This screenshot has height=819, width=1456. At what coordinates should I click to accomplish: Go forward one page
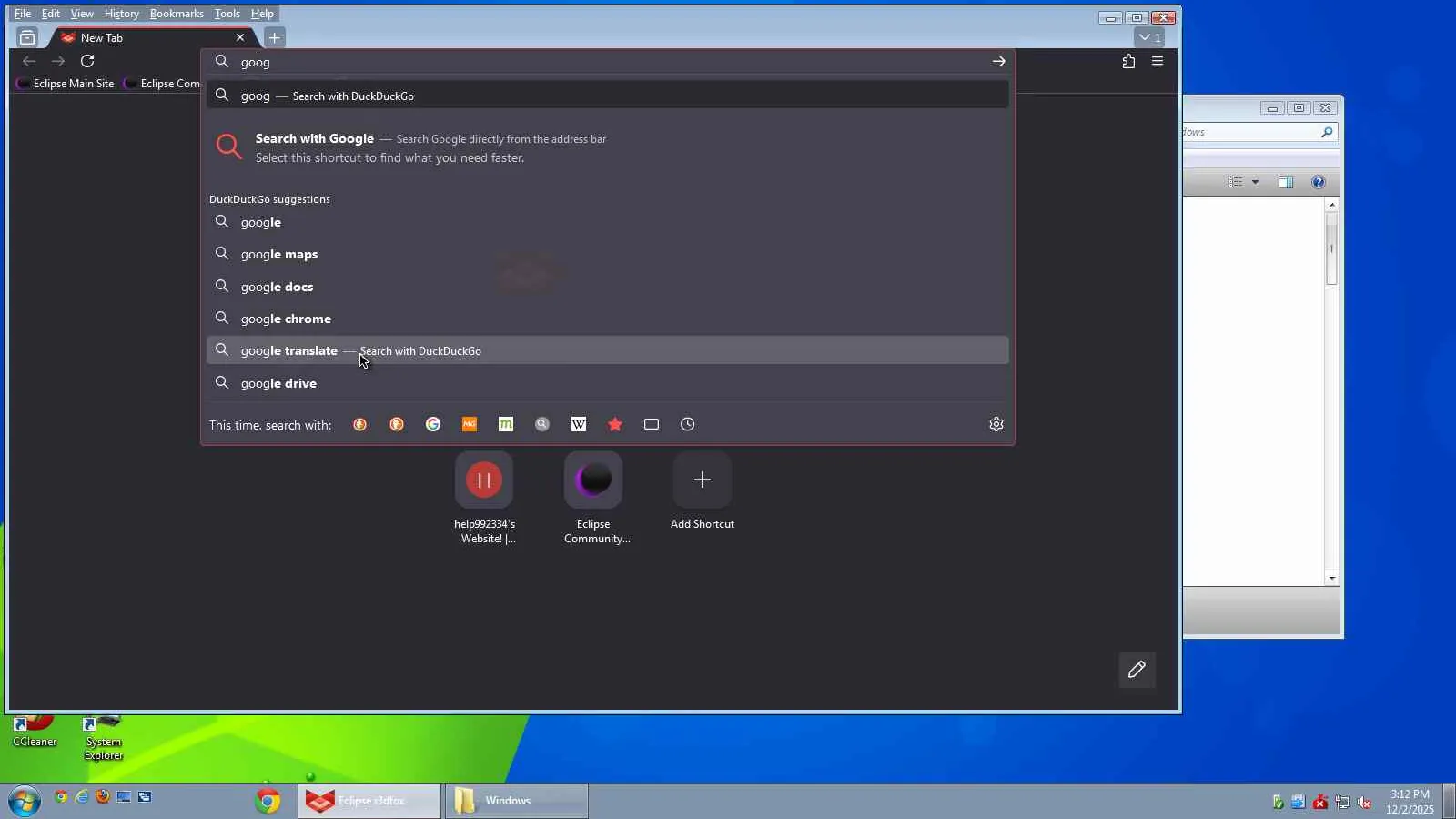pos(58,61)
